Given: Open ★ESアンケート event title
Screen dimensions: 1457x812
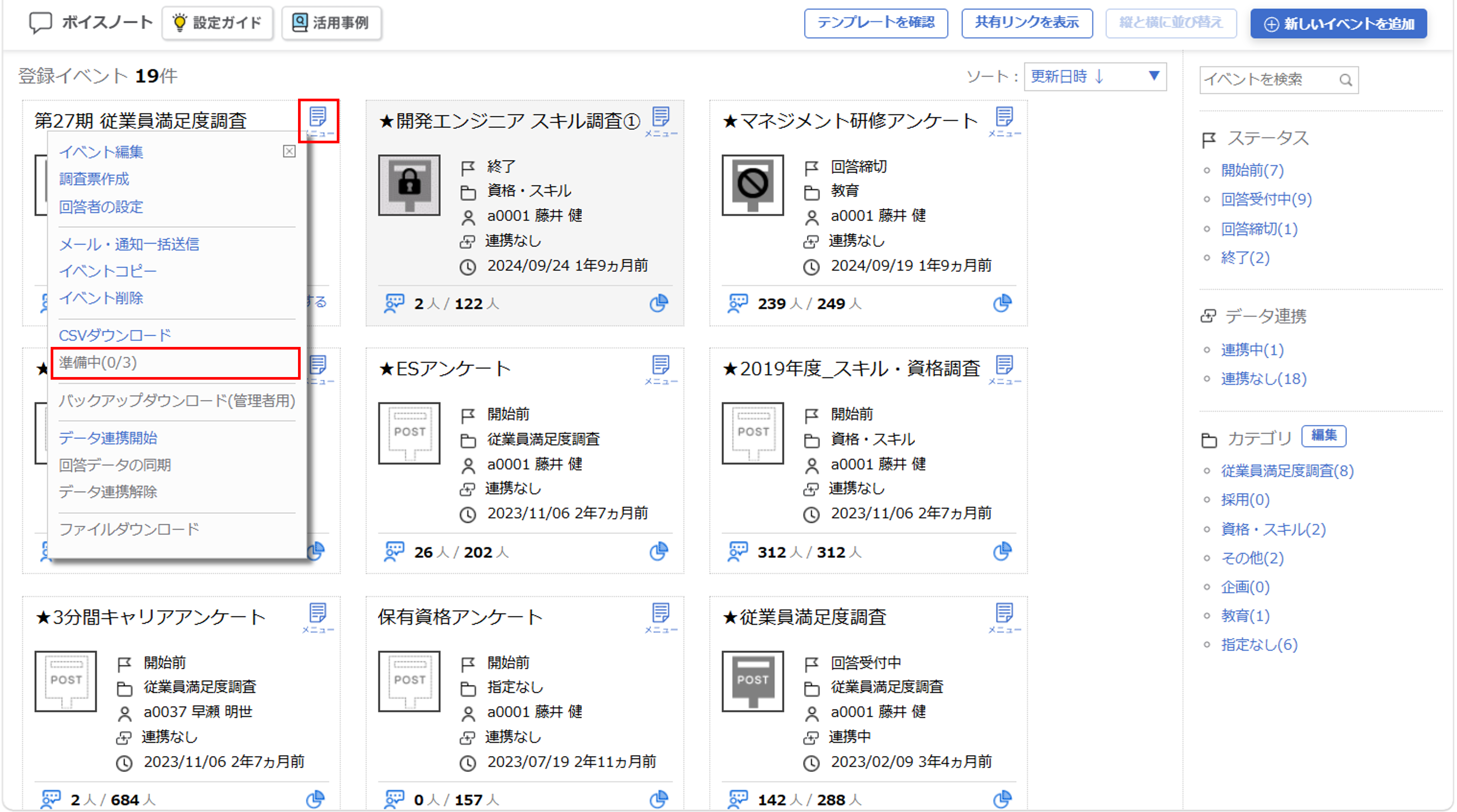Looking at the screenshot, I should (x=445, y=369).
